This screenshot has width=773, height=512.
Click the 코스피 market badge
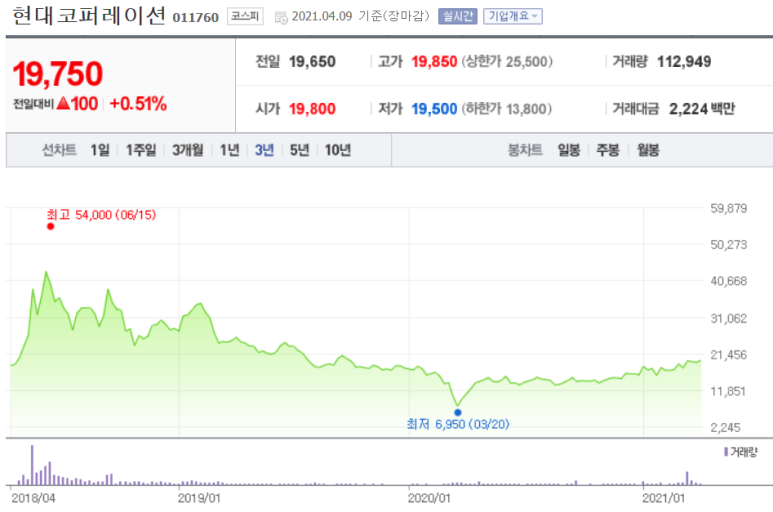(x=245, y=16)
